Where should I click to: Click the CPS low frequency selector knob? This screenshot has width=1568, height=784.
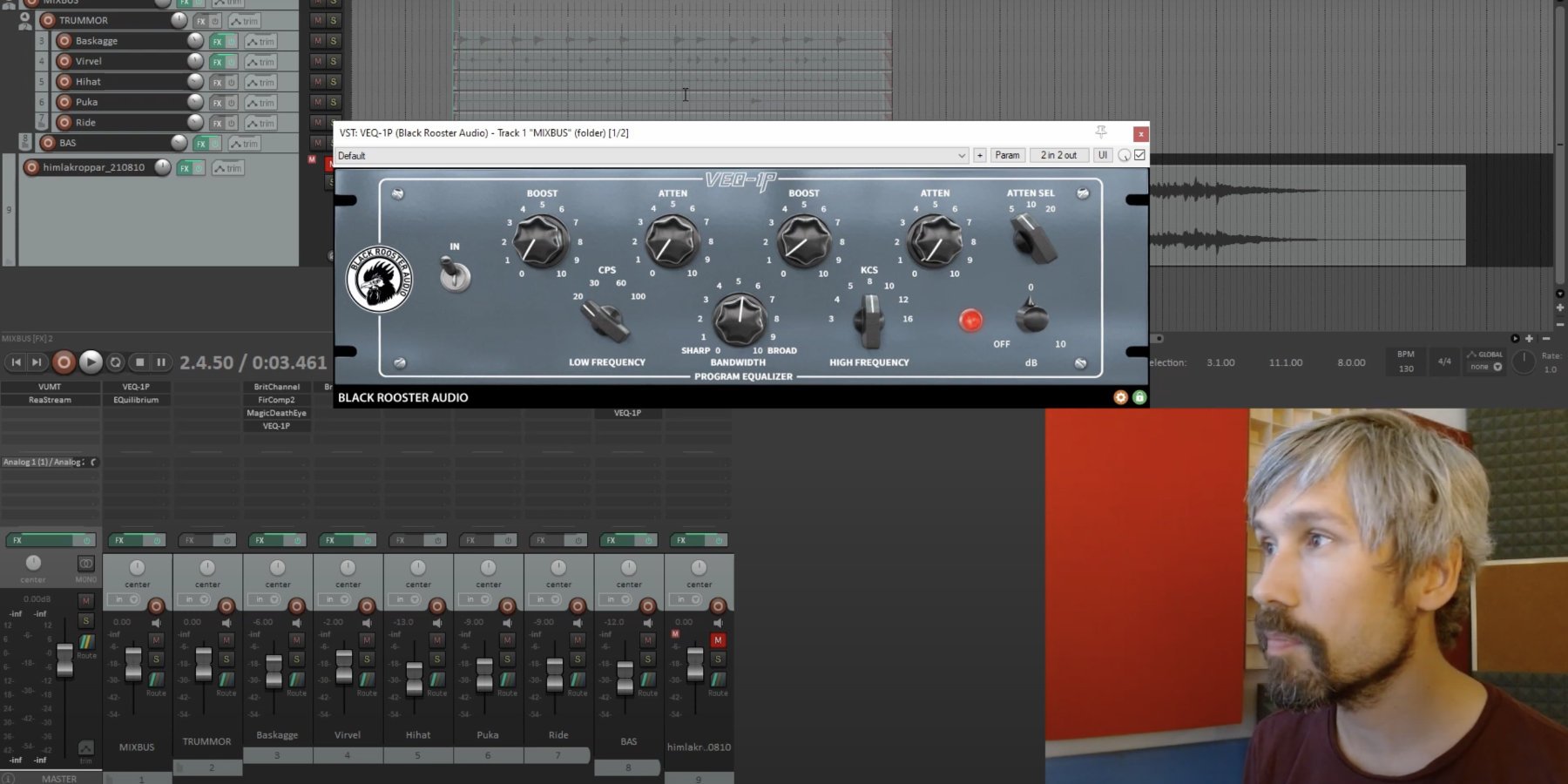606,321
